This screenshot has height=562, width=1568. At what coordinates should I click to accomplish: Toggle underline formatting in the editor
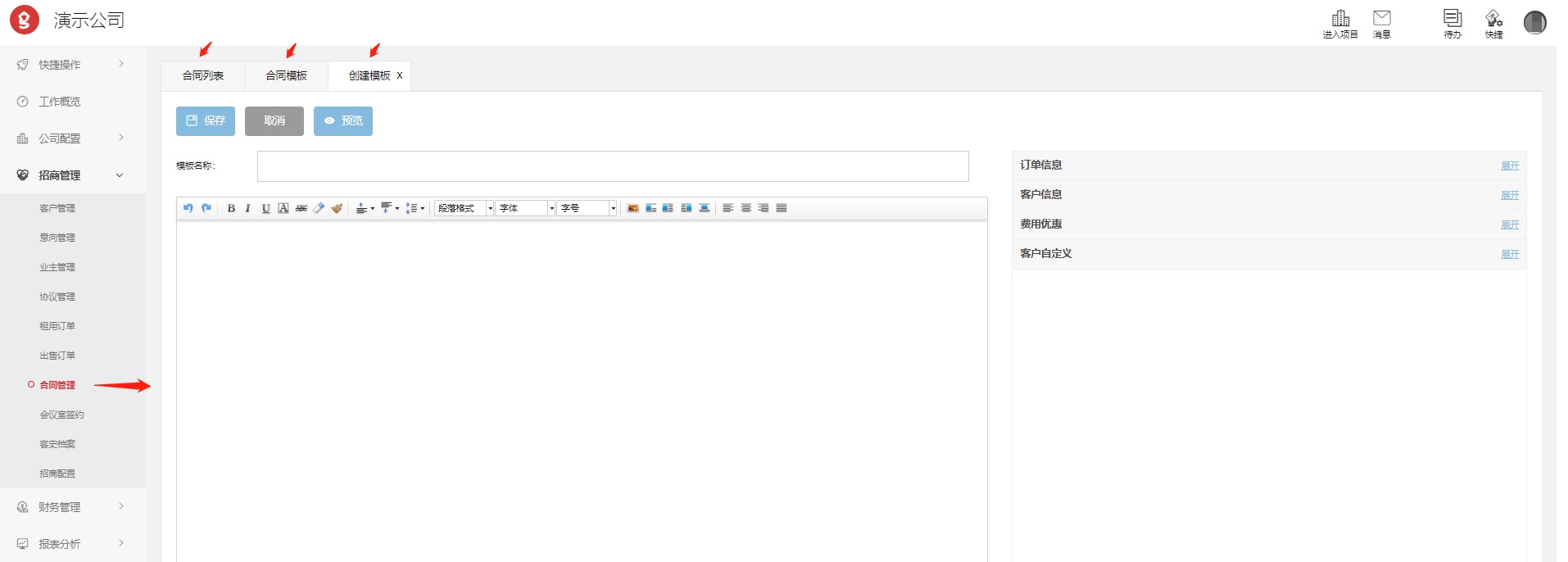pyautogui.click(x=265, y=208)
